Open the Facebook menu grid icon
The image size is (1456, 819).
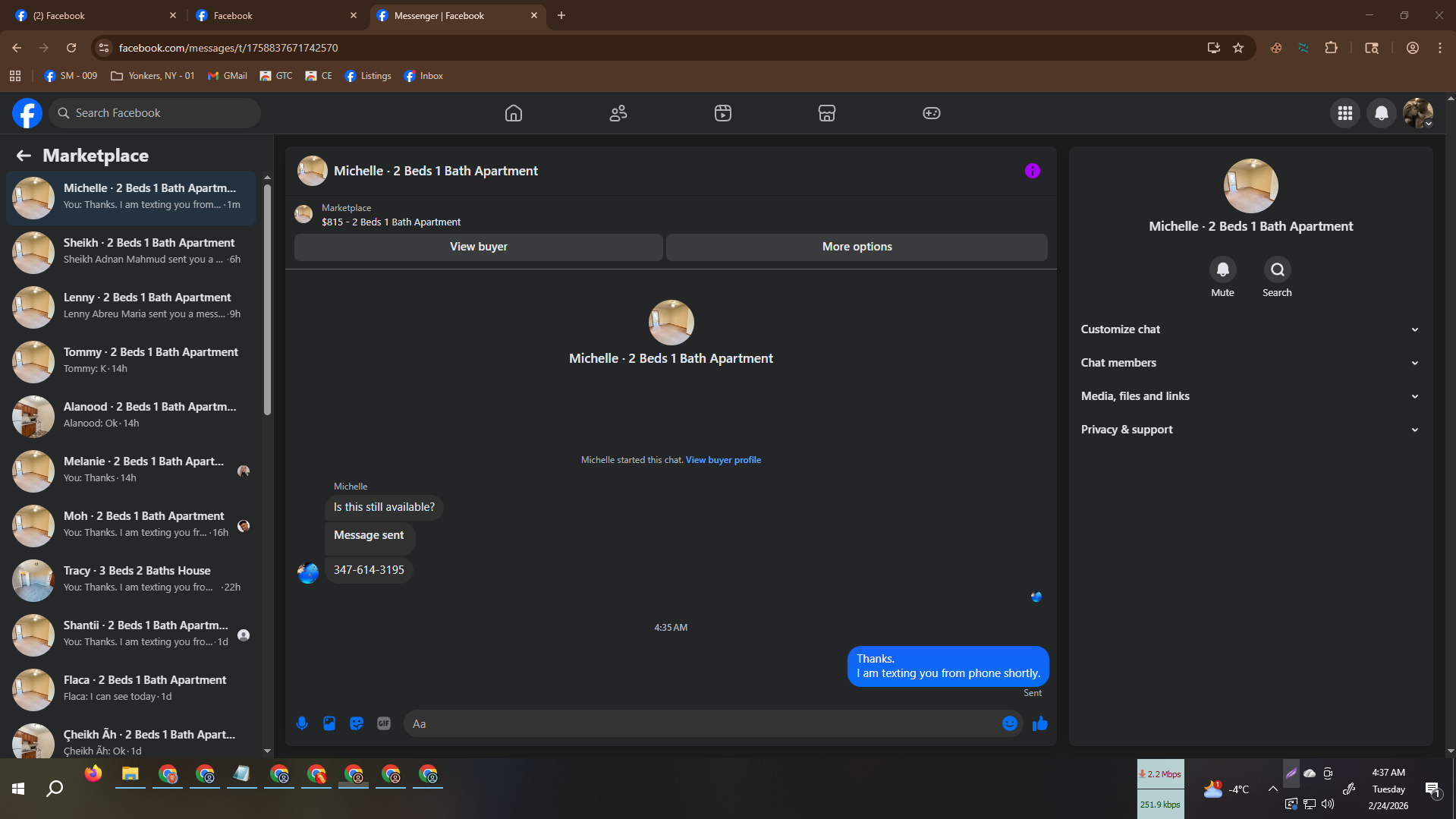click(1345, 113)
